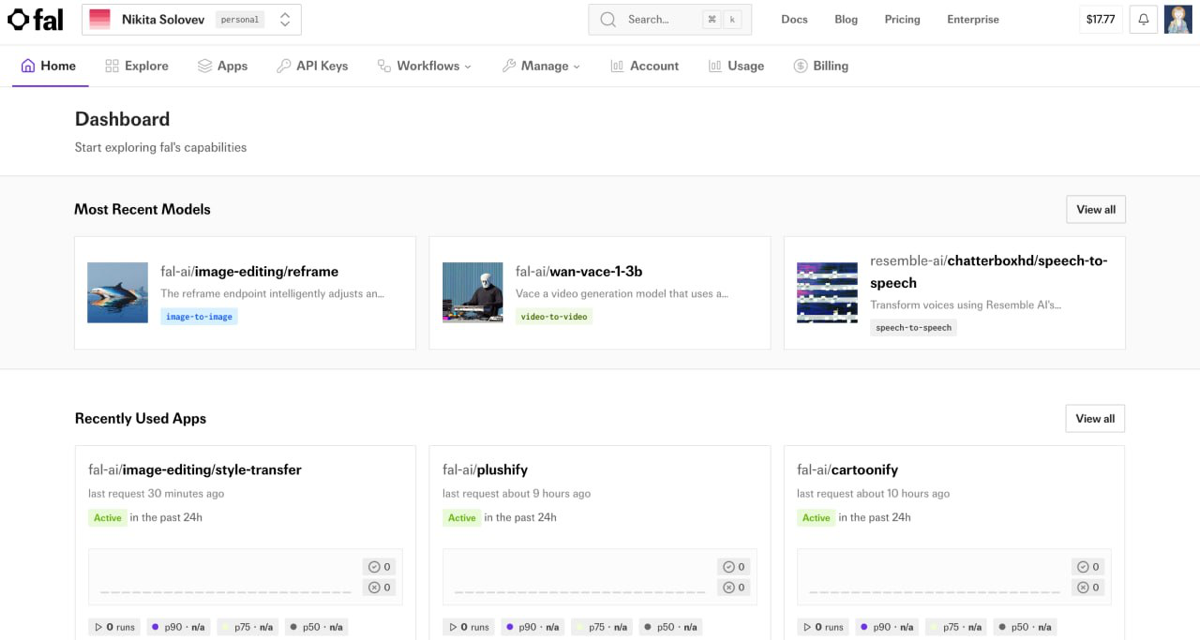
Task: Open fal-ai/image-editing/style-transfer app
Action: point(195,469)
